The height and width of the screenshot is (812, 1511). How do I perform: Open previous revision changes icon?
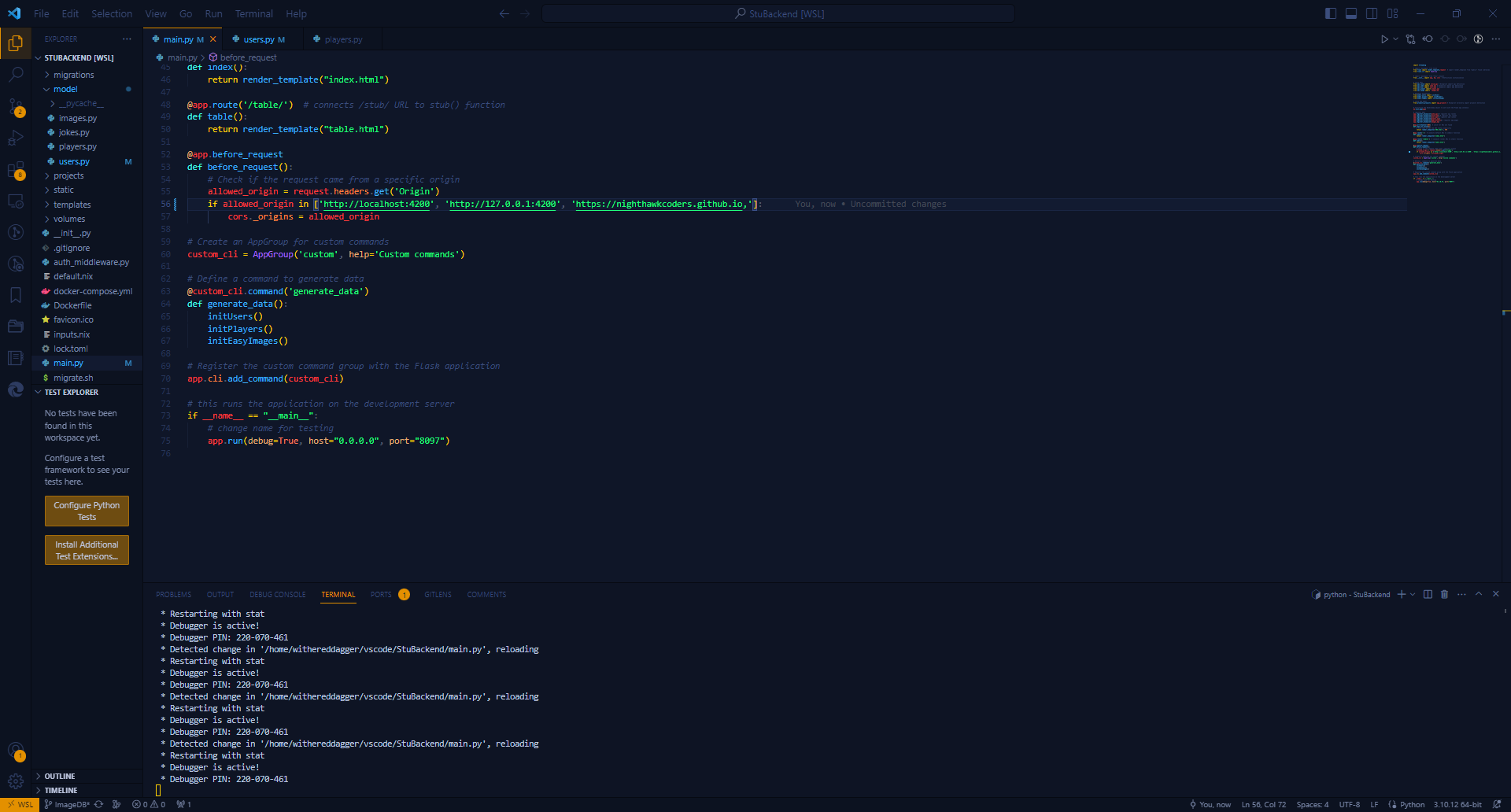point(1428,39)
